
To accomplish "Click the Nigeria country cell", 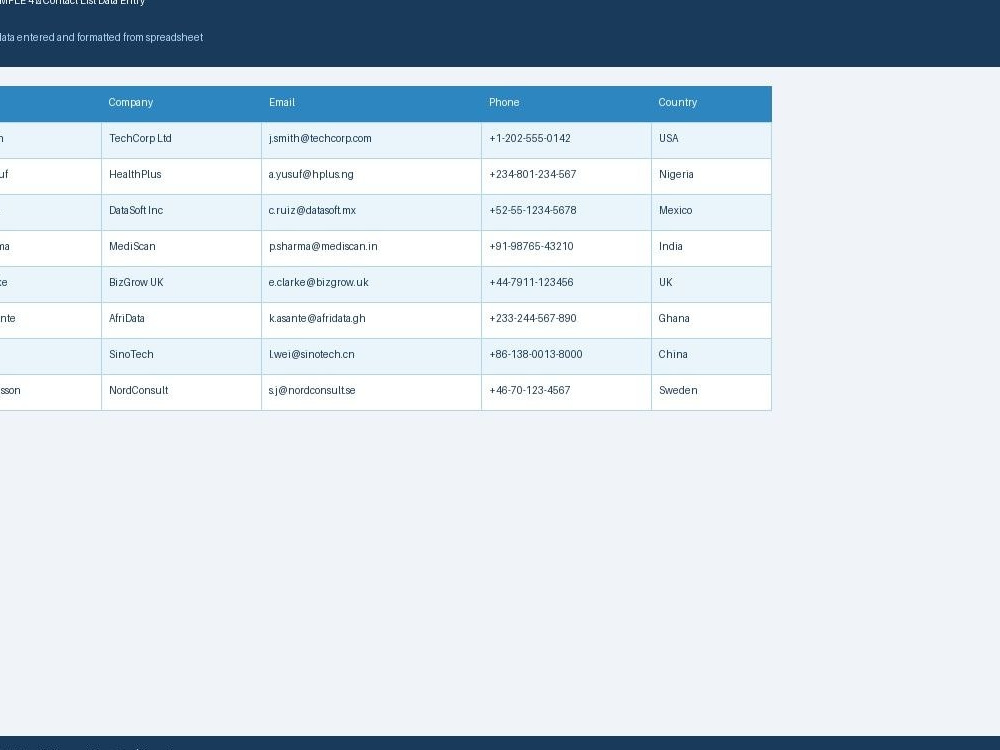I will click(x=711, y=176).
